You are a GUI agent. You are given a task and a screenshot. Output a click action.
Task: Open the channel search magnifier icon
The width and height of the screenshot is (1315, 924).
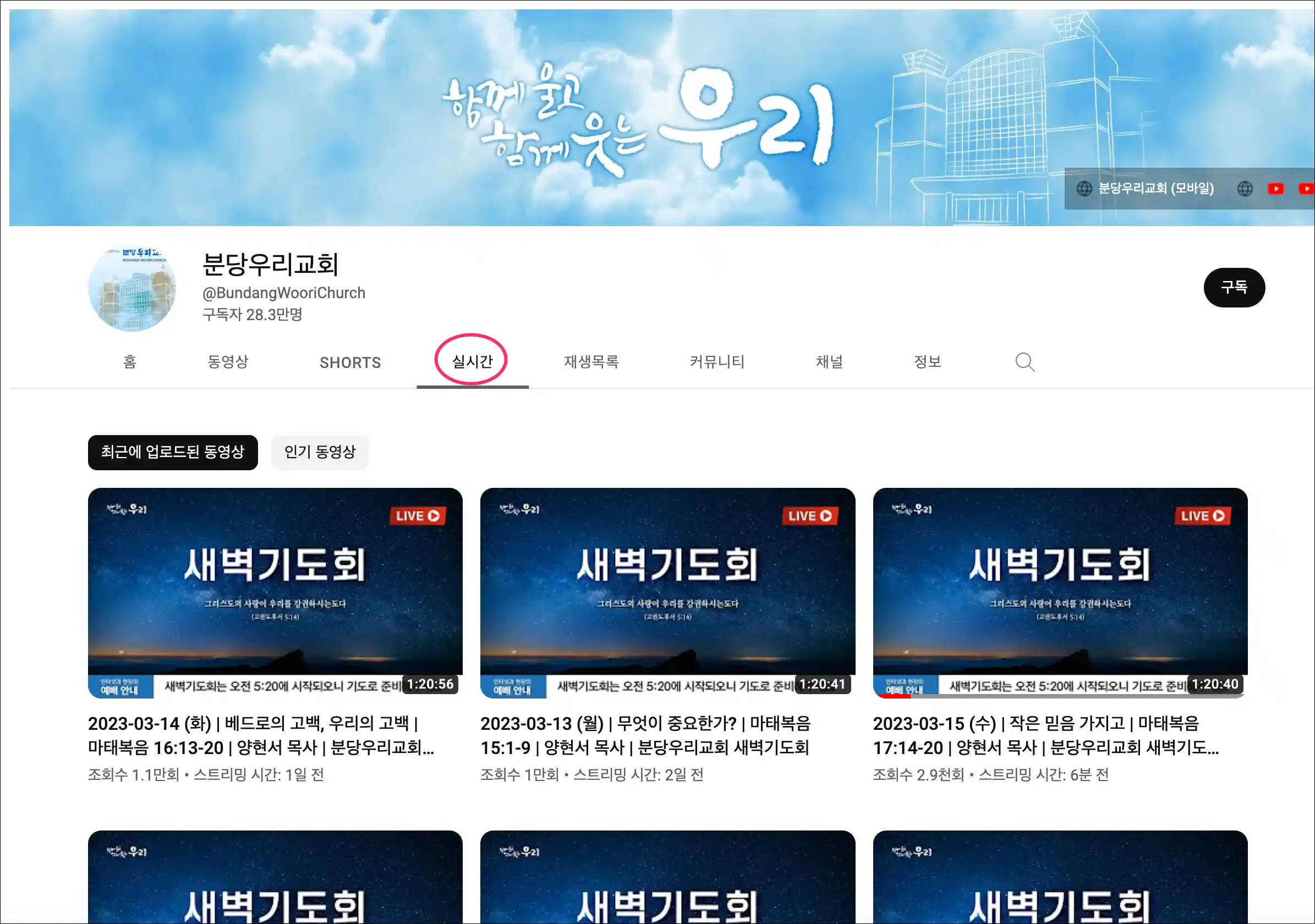[1024, 362]
